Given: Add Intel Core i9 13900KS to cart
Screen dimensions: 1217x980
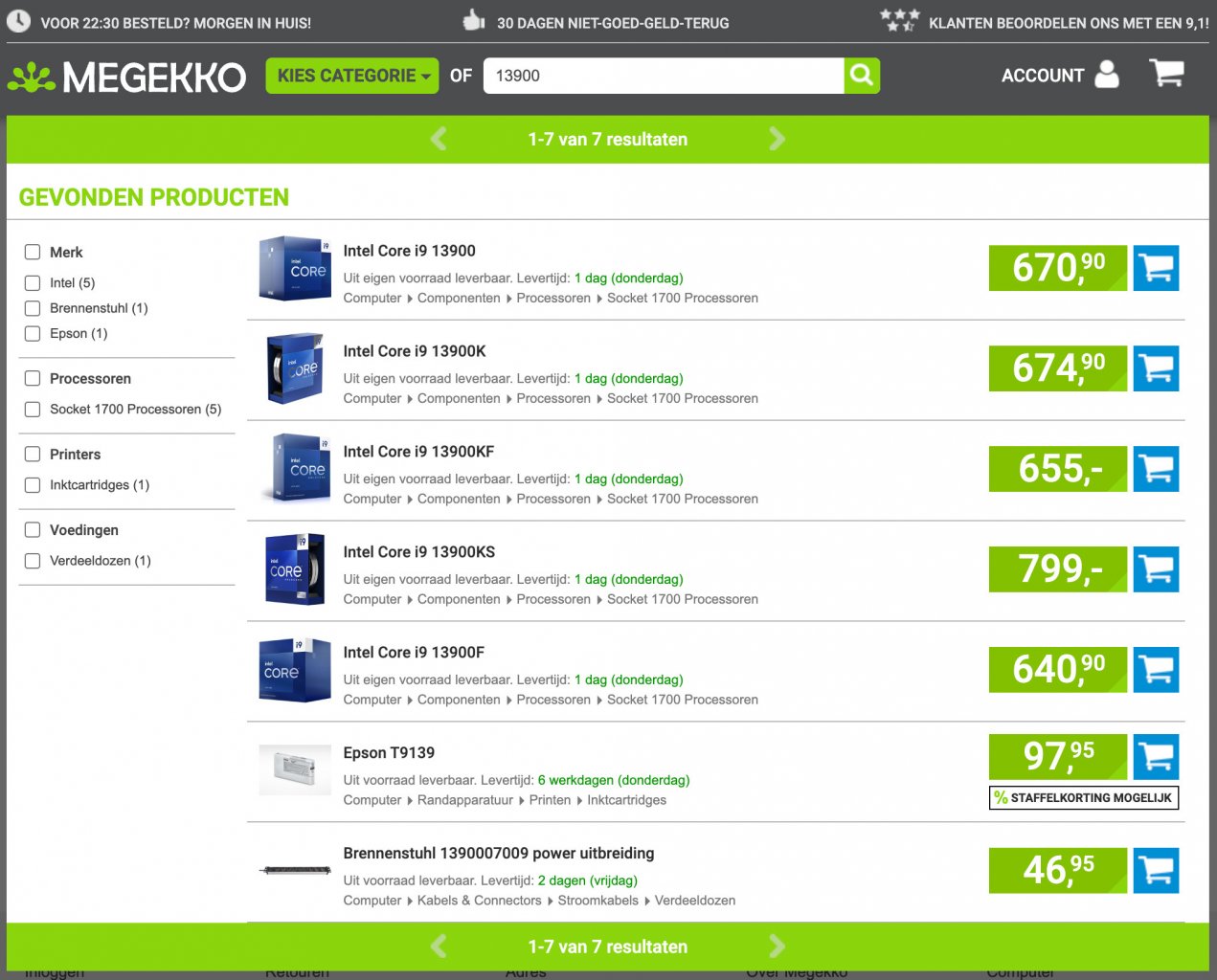Looking at the screenshot, I should pos(1156,569).
